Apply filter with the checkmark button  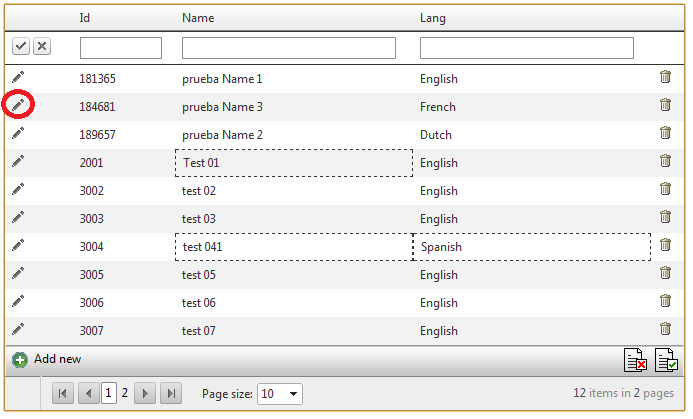coord(20,46)
